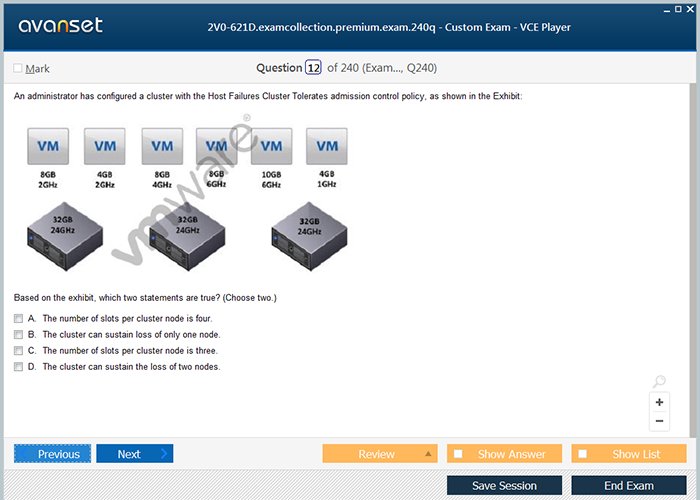Expand the Review dropdown arrow
The width and height of the screenshot is (700, 500).
(429, 454)
